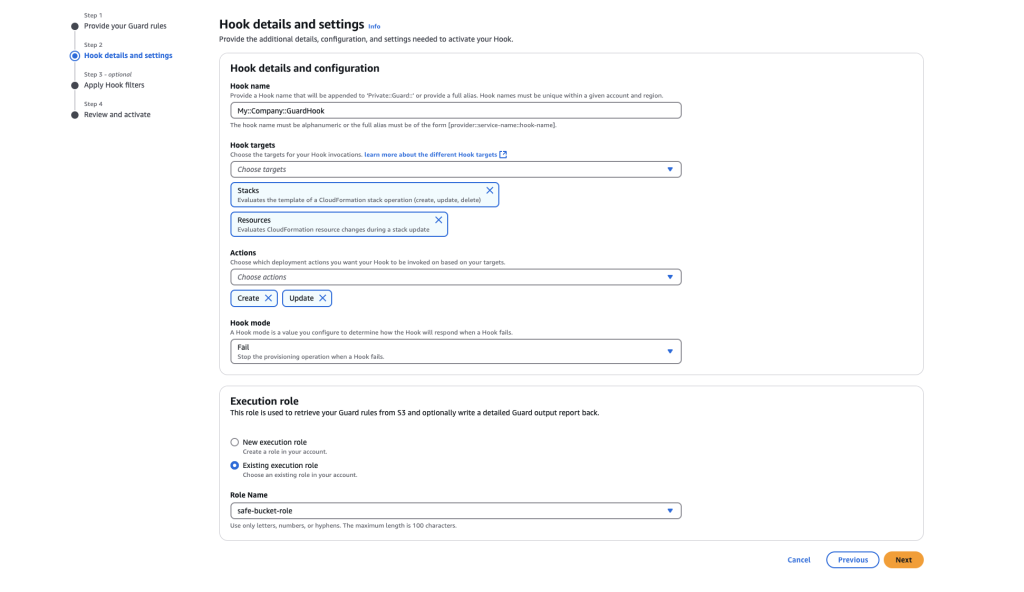Click the Step 4 progress circle indicator

(x=73, y=114)
